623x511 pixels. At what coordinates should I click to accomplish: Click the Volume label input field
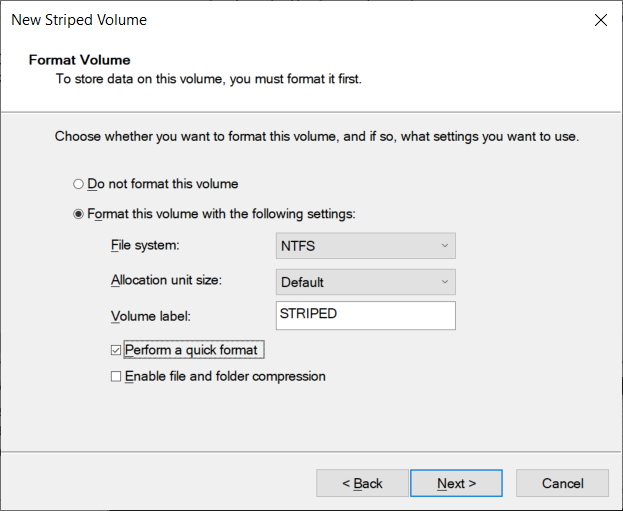click(366, 316)
